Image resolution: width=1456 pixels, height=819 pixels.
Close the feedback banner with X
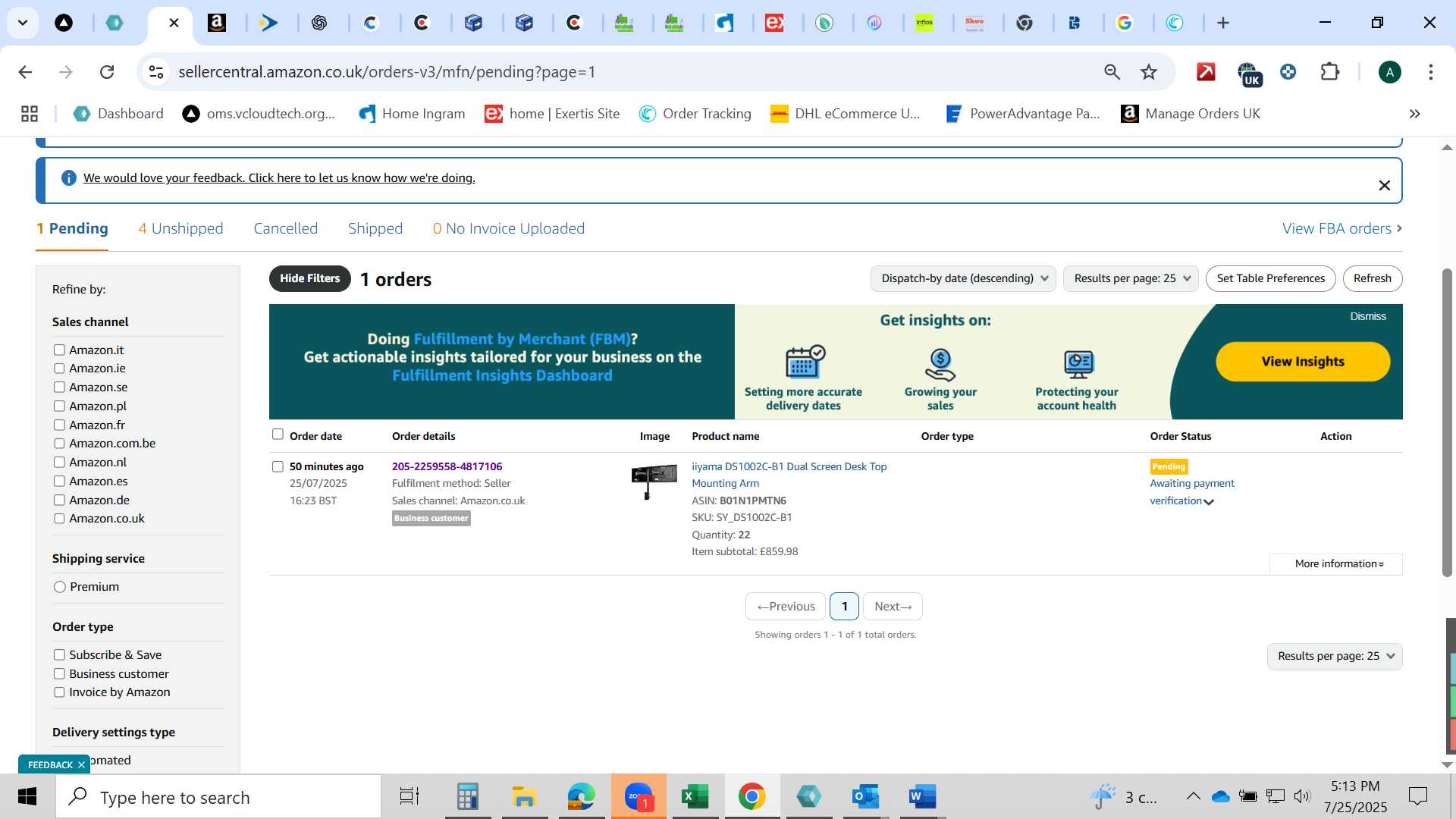[1384, 185]
